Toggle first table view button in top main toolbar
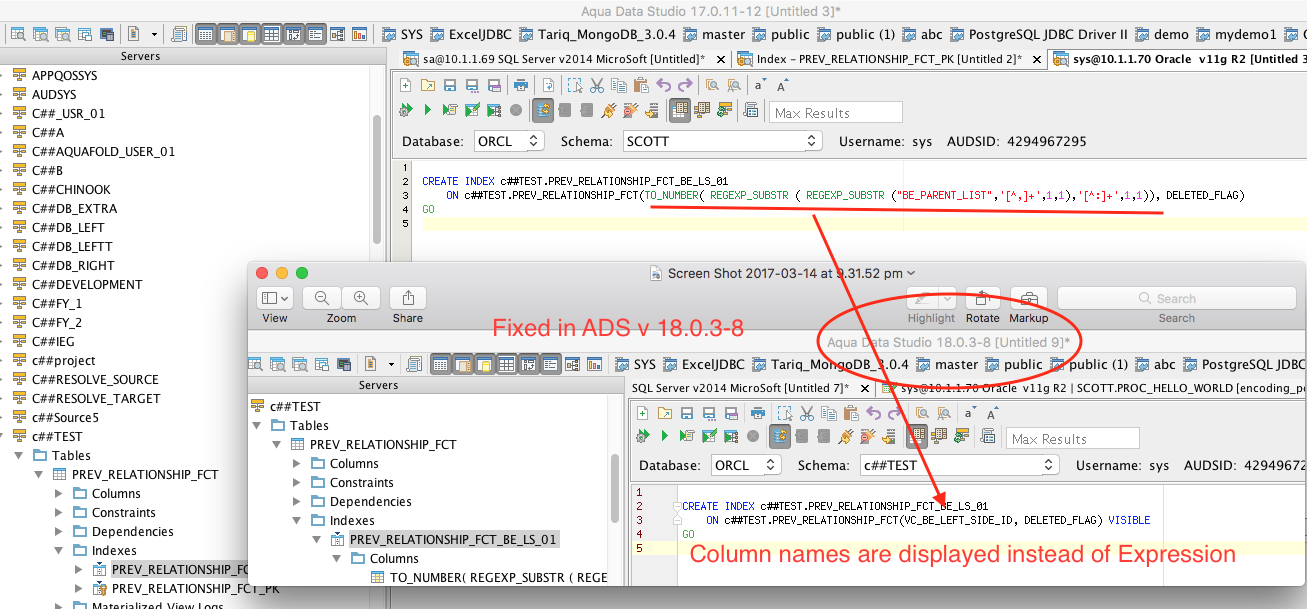This screenshot has height=609, width=1307. coord(205,33)
